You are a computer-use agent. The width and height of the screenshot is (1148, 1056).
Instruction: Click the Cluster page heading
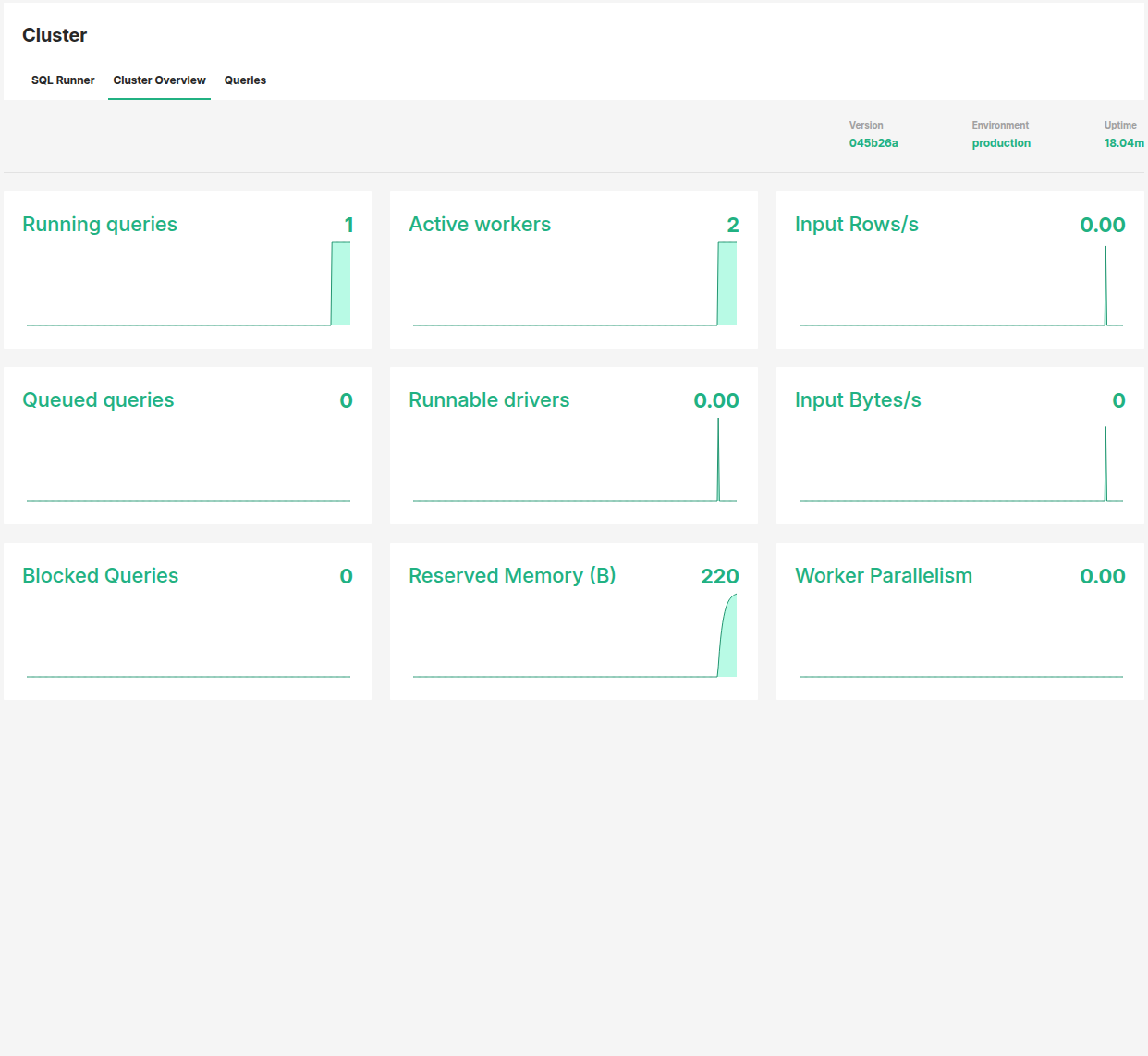(x=54, y=35)
